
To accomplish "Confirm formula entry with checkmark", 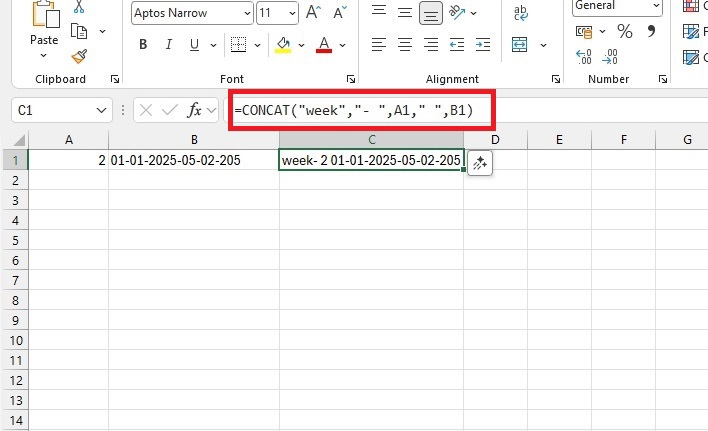I will 170,110.
